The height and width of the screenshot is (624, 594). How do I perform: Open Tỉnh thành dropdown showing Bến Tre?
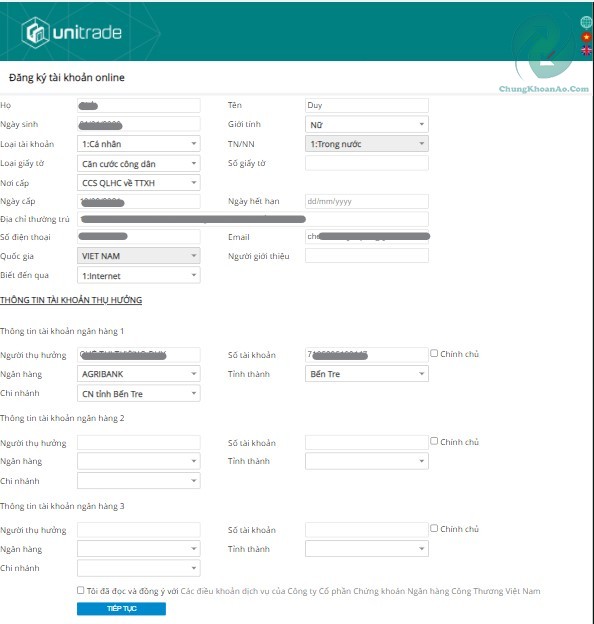pos(367,374)
